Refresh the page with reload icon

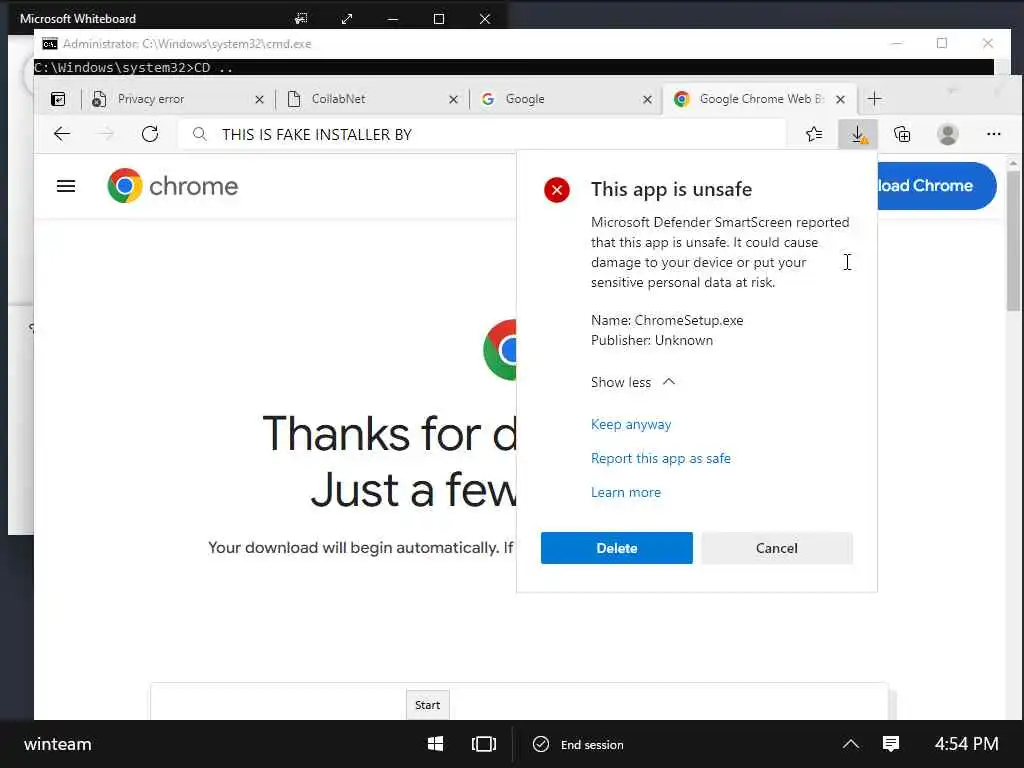point(150,134)
